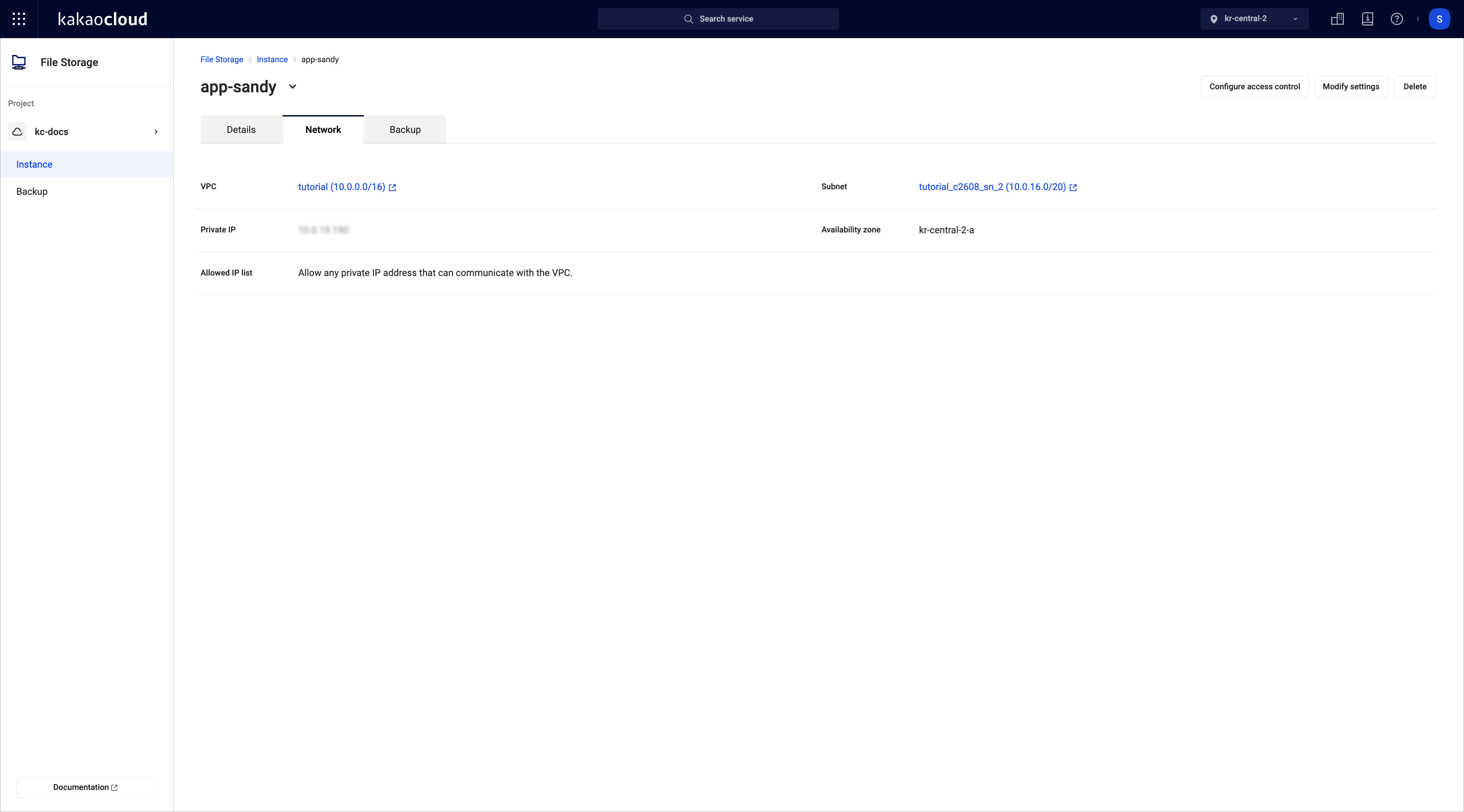Open the app launcher grid menu
Image resolution: width=1464 pixels, height=812 pixels.
coord(19,19)
